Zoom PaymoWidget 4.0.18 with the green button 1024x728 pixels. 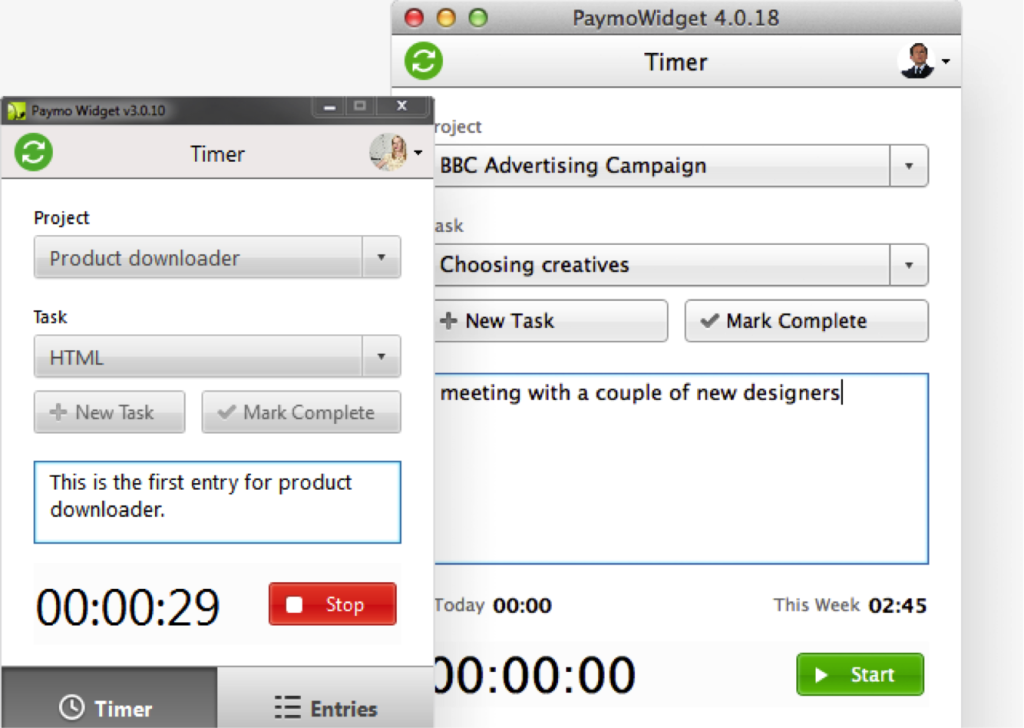[x=478, y=18]
